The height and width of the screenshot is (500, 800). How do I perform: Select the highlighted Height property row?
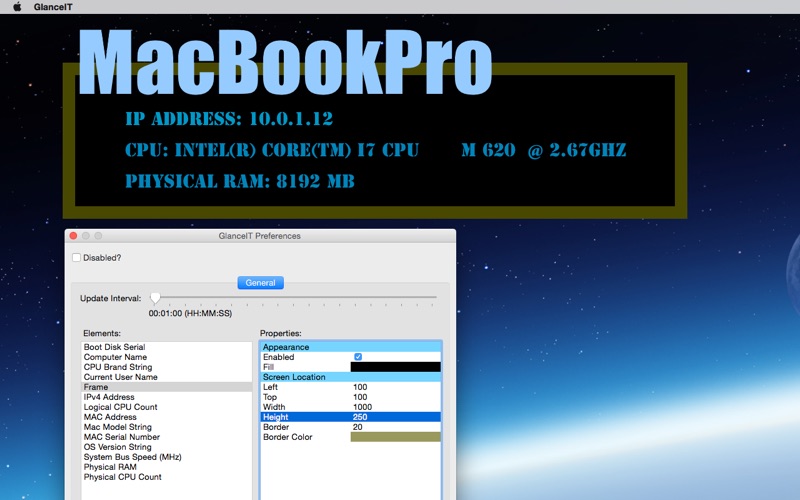click(x=351, y=417)
